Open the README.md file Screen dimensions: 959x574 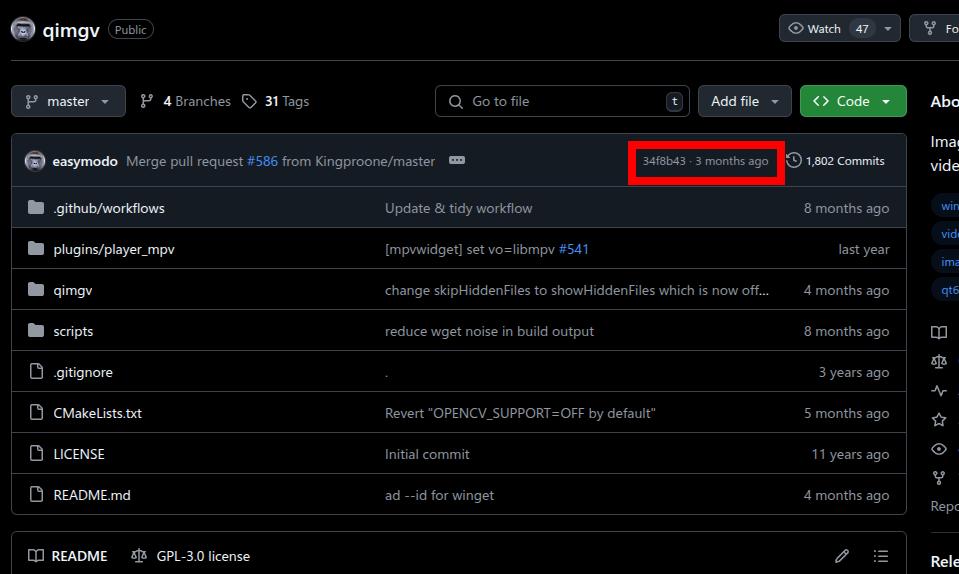[92, 495]
